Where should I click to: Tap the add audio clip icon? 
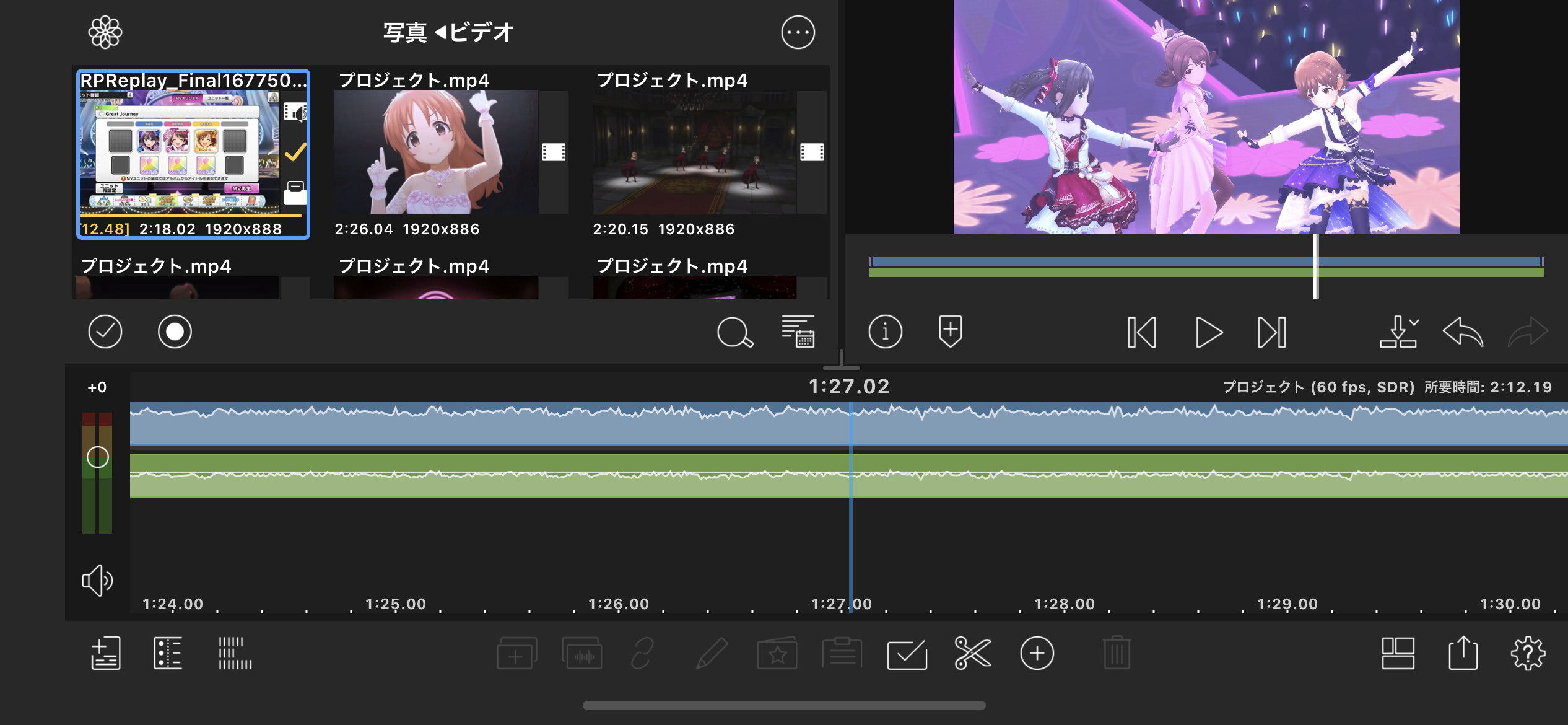coord(582,653)
